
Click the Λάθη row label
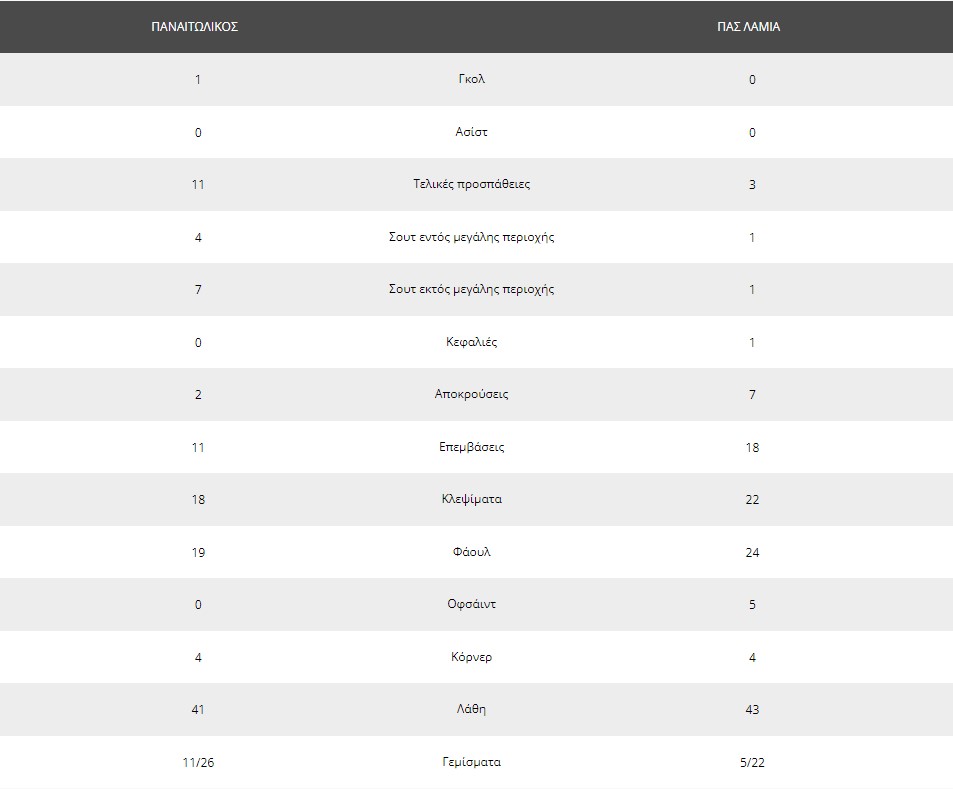pyautogui.click(x=472, y=709)
